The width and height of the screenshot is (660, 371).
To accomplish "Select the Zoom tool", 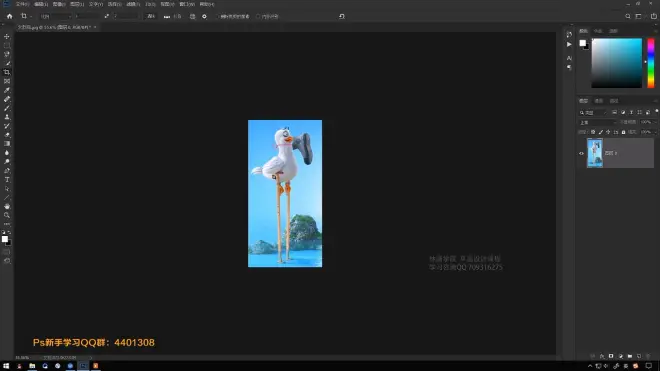I will (x=7, y=215).
